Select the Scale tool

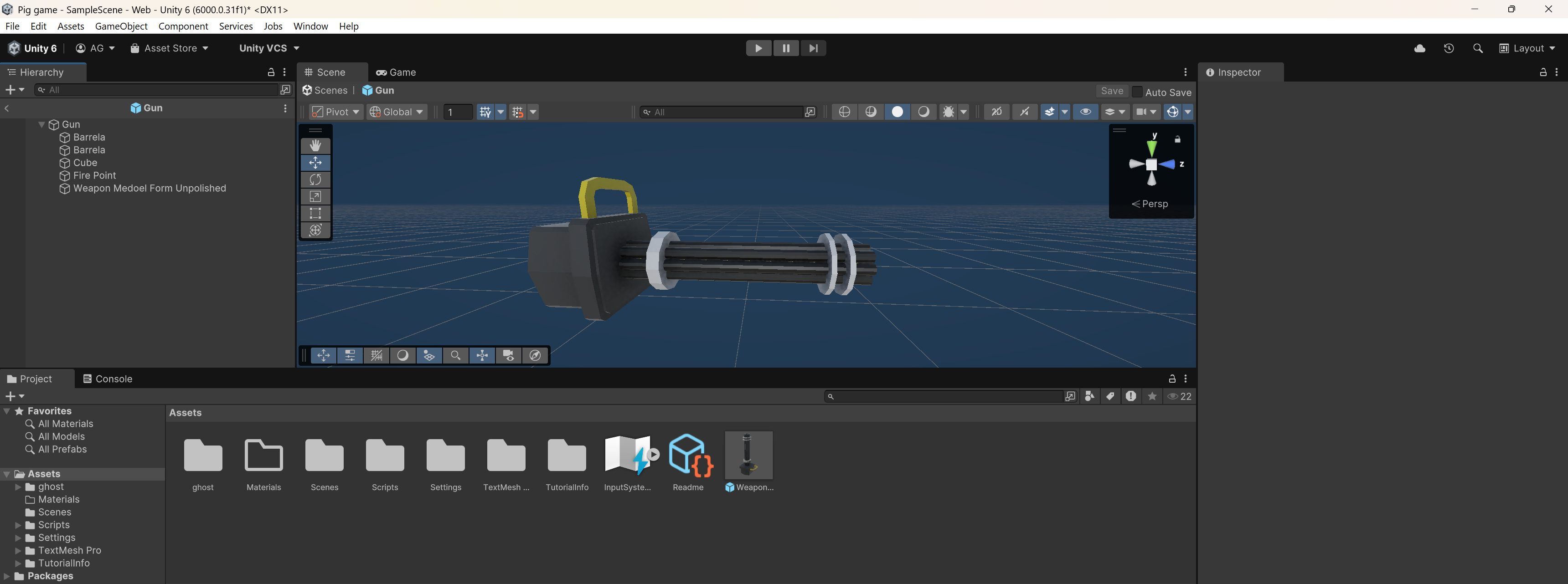(x=315, y=196)
